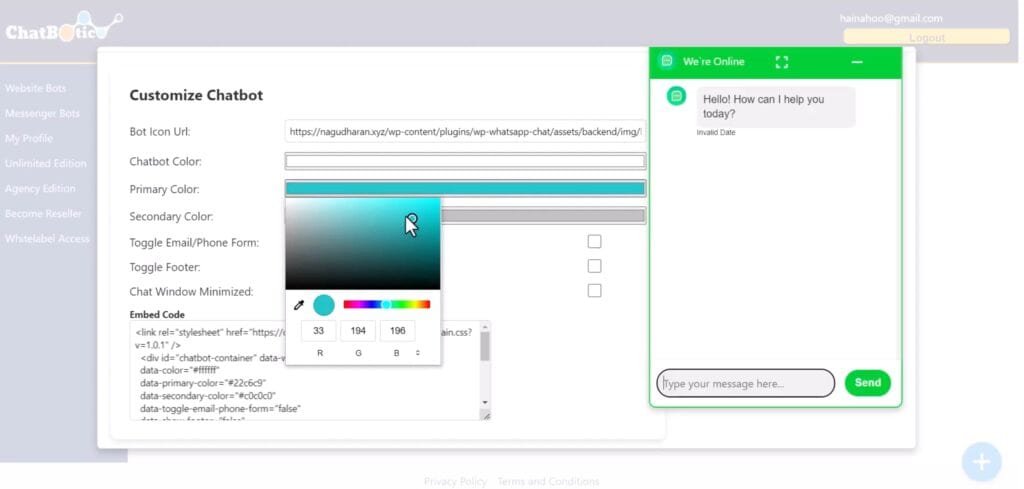Click the hainahoo@gmail.com account email
The width and height of the screenshot is (1024, 489).
click(891, 18)
